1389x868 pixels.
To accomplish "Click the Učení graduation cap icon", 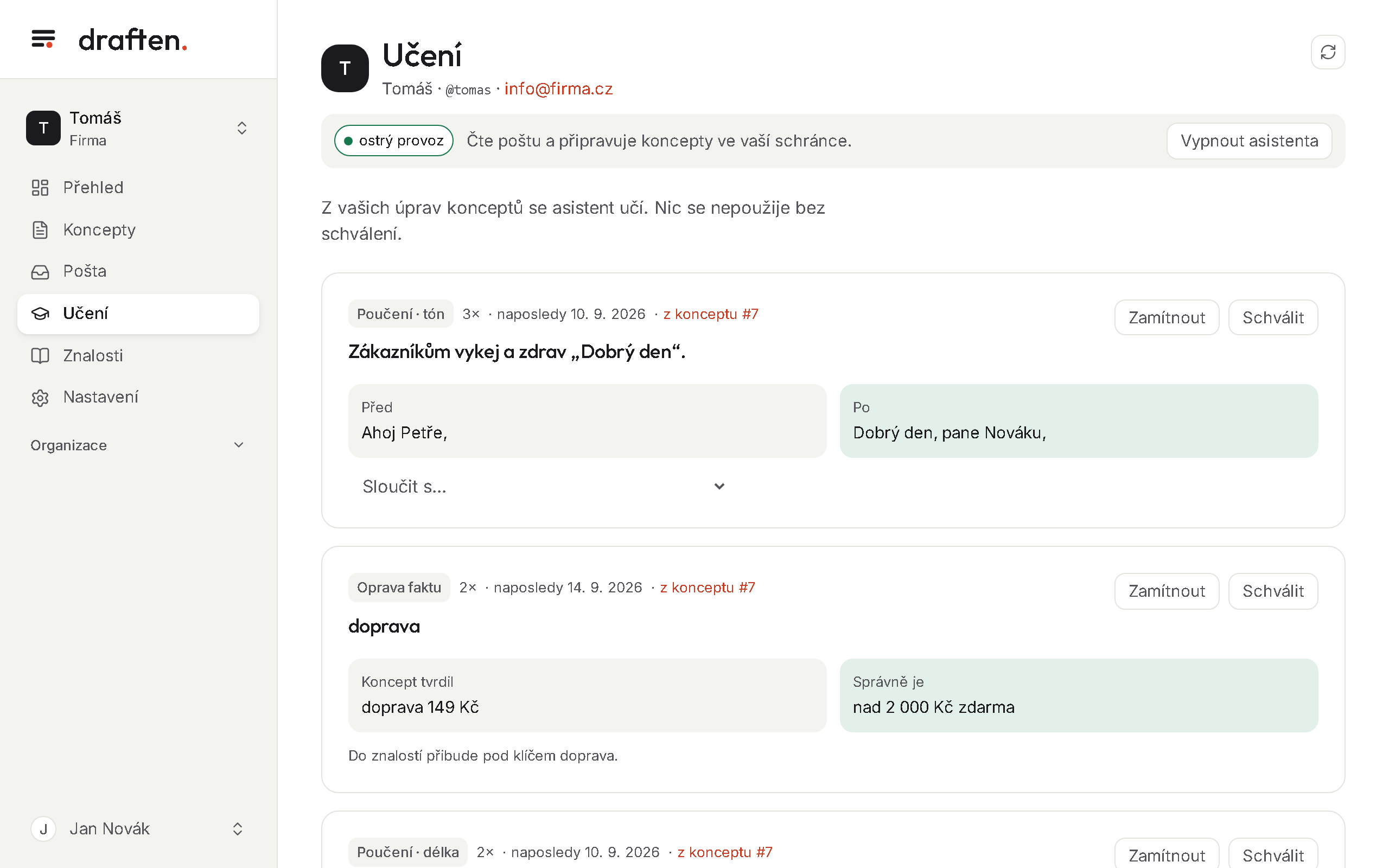I will coord(40,314).
